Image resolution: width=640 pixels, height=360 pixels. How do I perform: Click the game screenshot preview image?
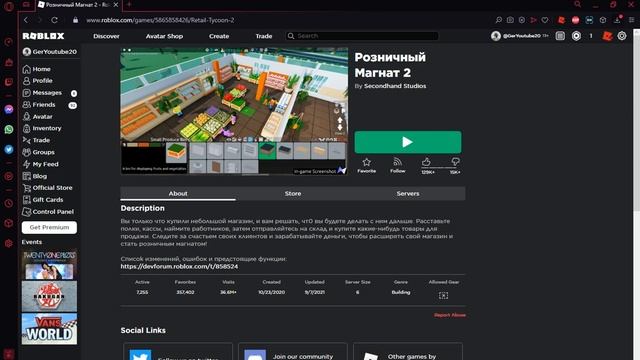pos(234,111)
